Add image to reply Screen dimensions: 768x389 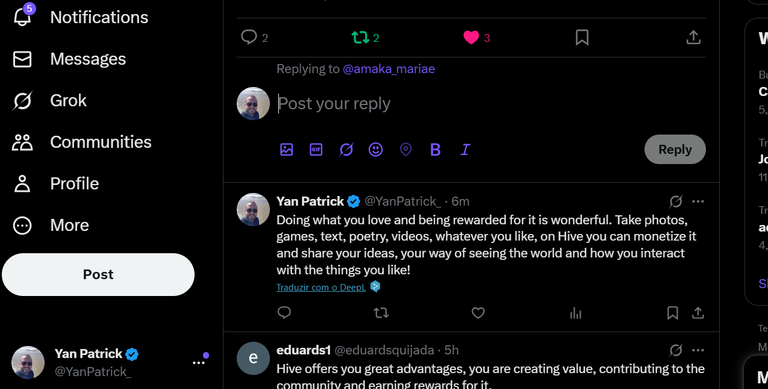[x=287, y=149]
